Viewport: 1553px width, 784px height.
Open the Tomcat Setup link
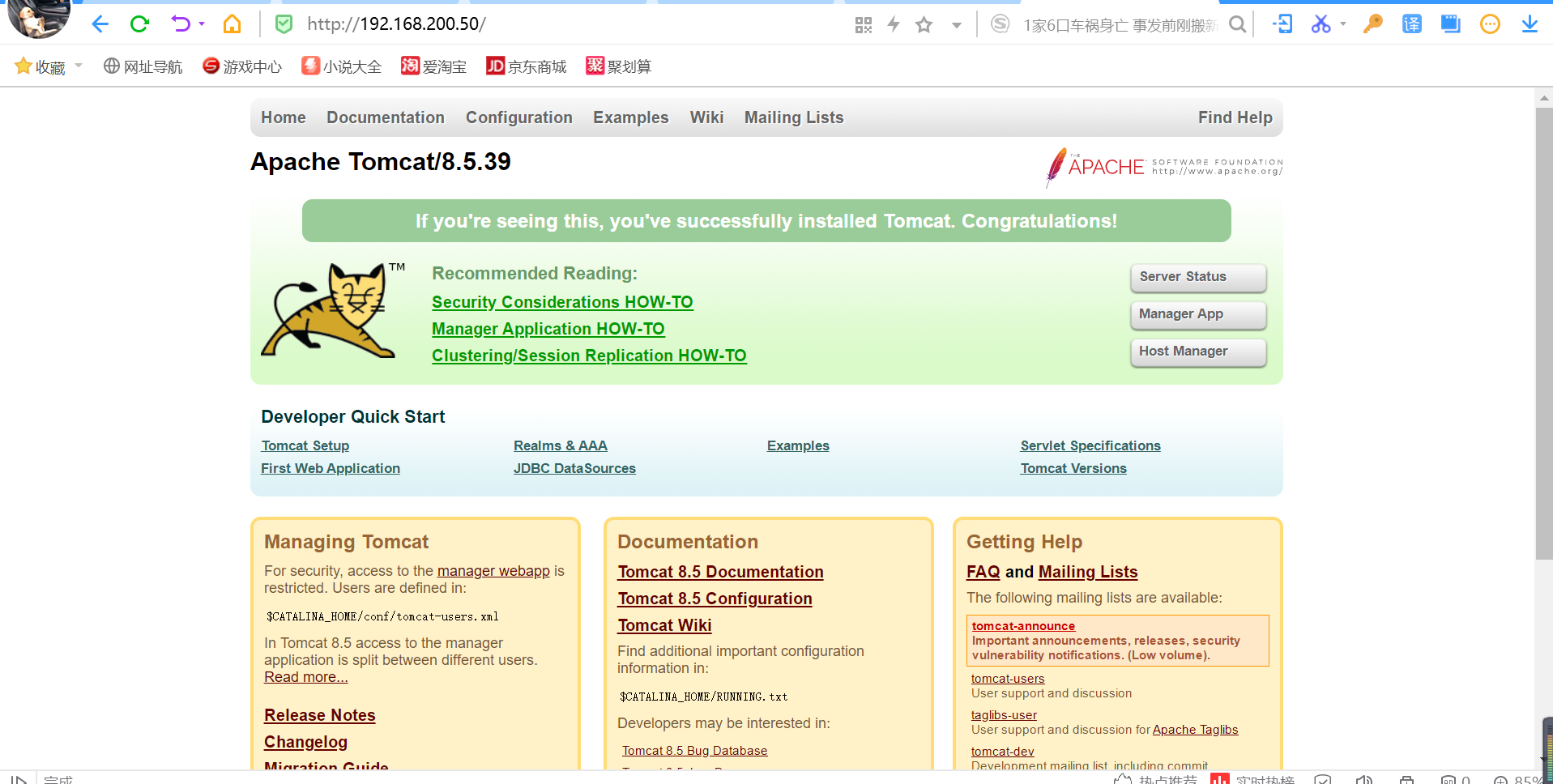(305, 445)
